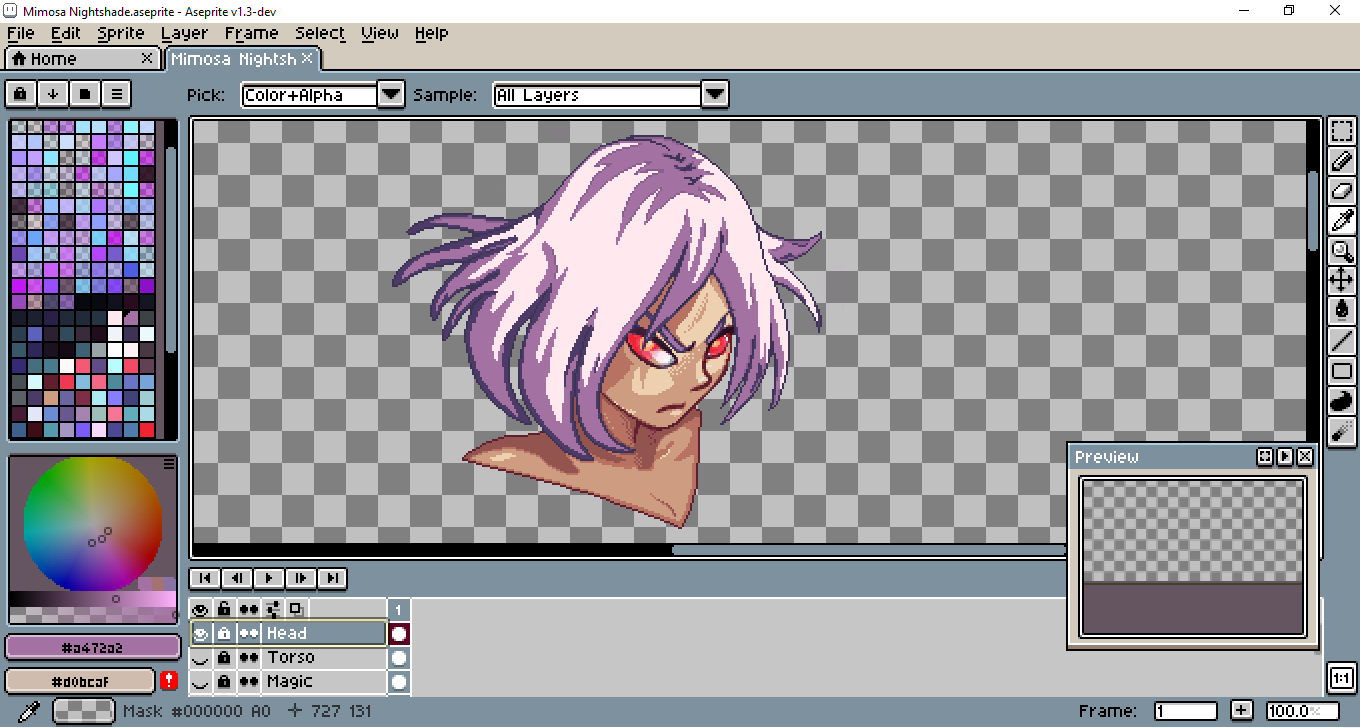The width and height of the screenshot is (1360, 728).
Task: Select the Pencil tool
Action: [1342, 161]
